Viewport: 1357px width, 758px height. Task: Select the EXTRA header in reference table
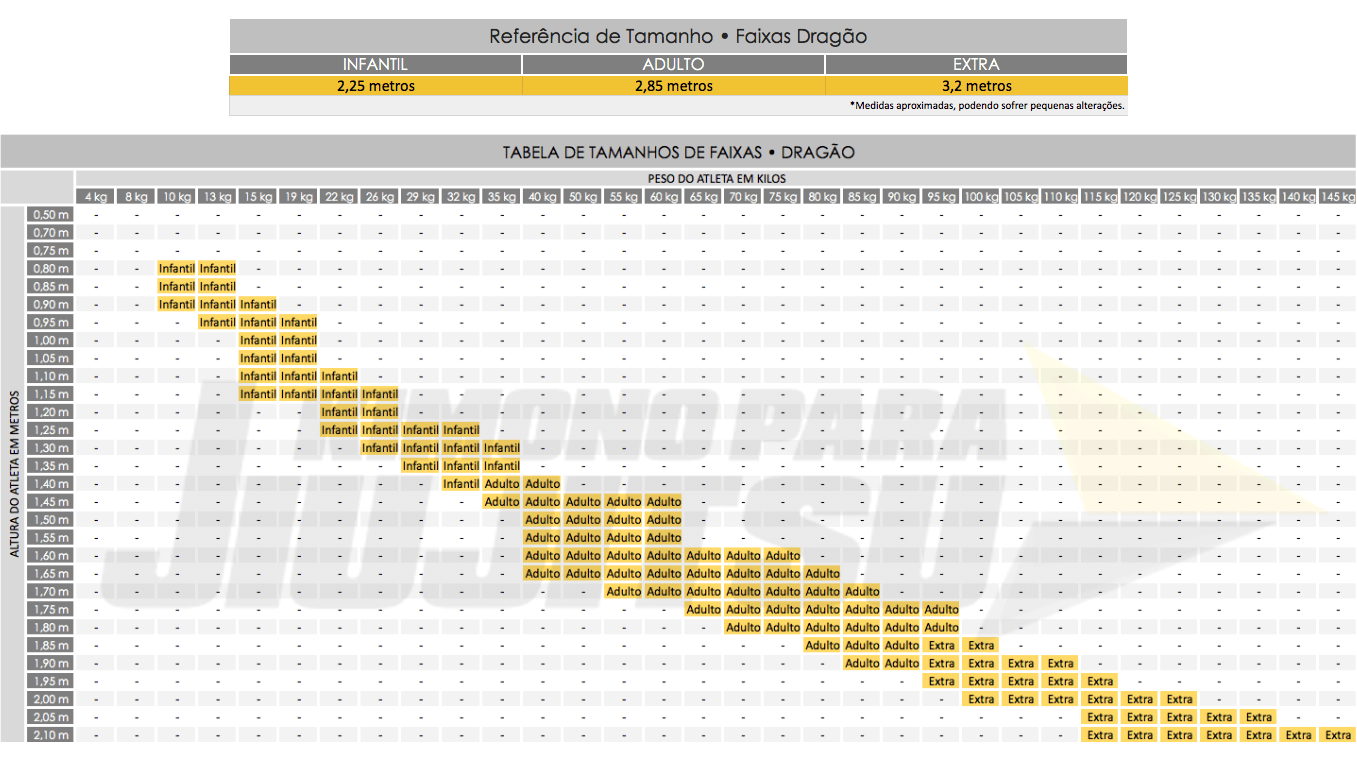[x=976, y=64]
